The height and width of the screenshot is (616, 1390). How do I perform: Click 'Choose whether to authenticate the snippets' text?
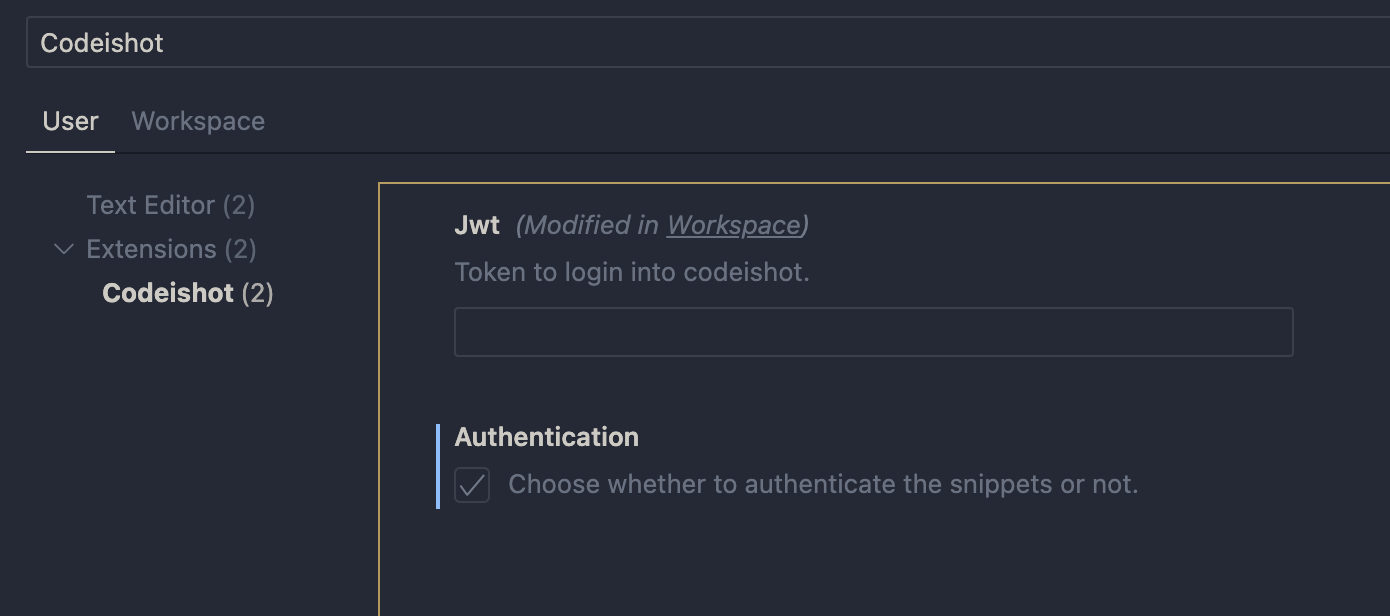823,484
